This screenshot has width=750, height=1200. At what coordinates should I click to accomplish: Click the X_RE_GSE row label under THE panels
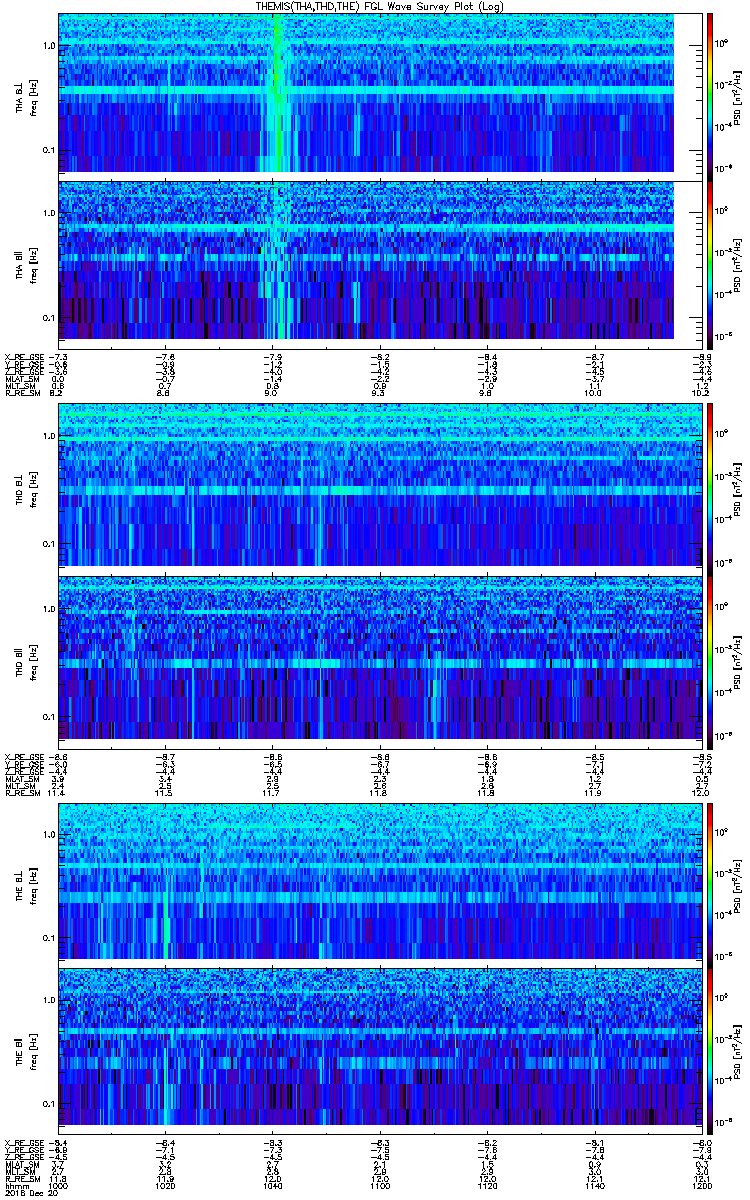click(x=24, y=1143)
